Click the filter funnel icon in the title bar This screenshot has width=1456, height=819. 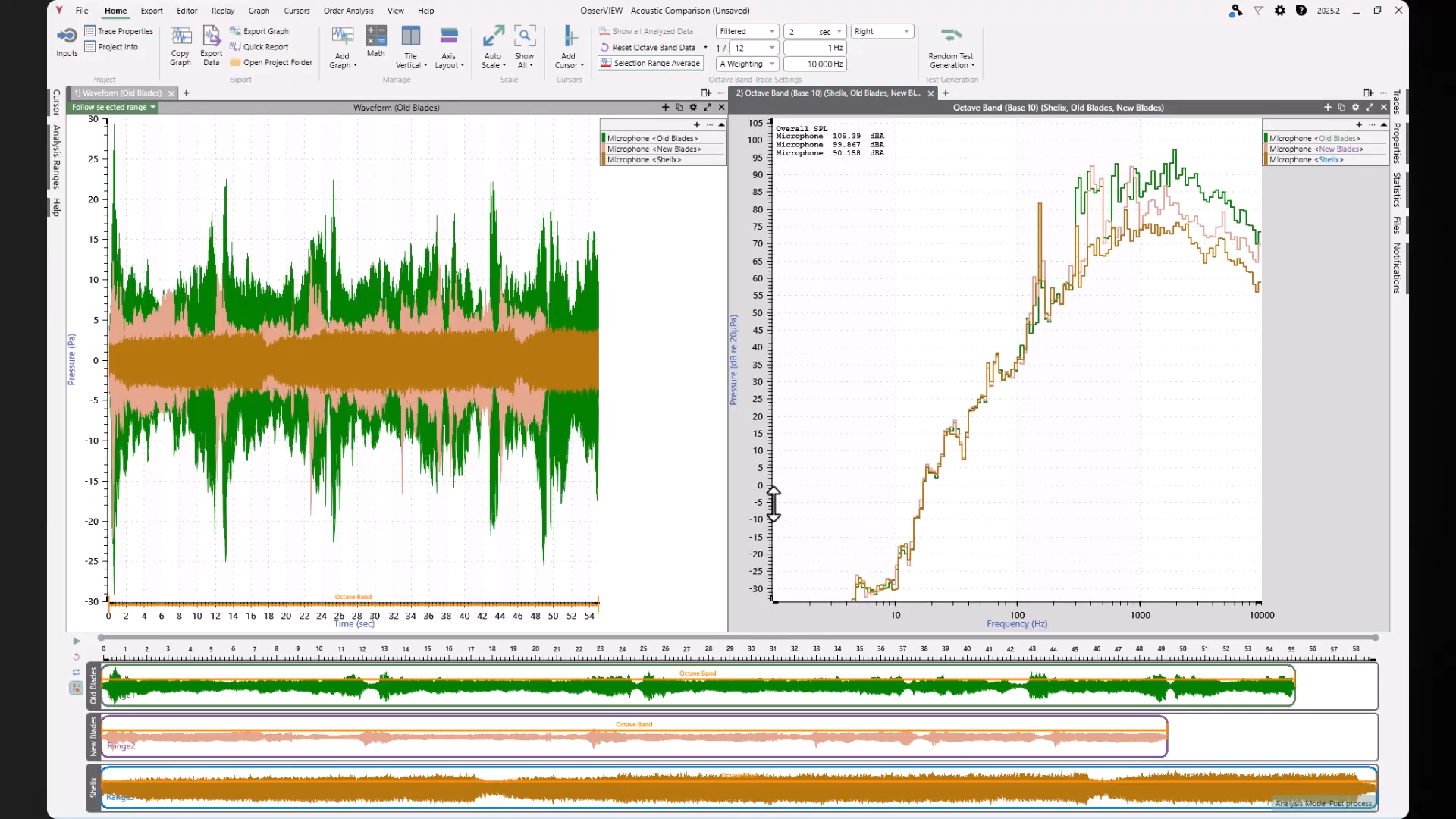1258,11
